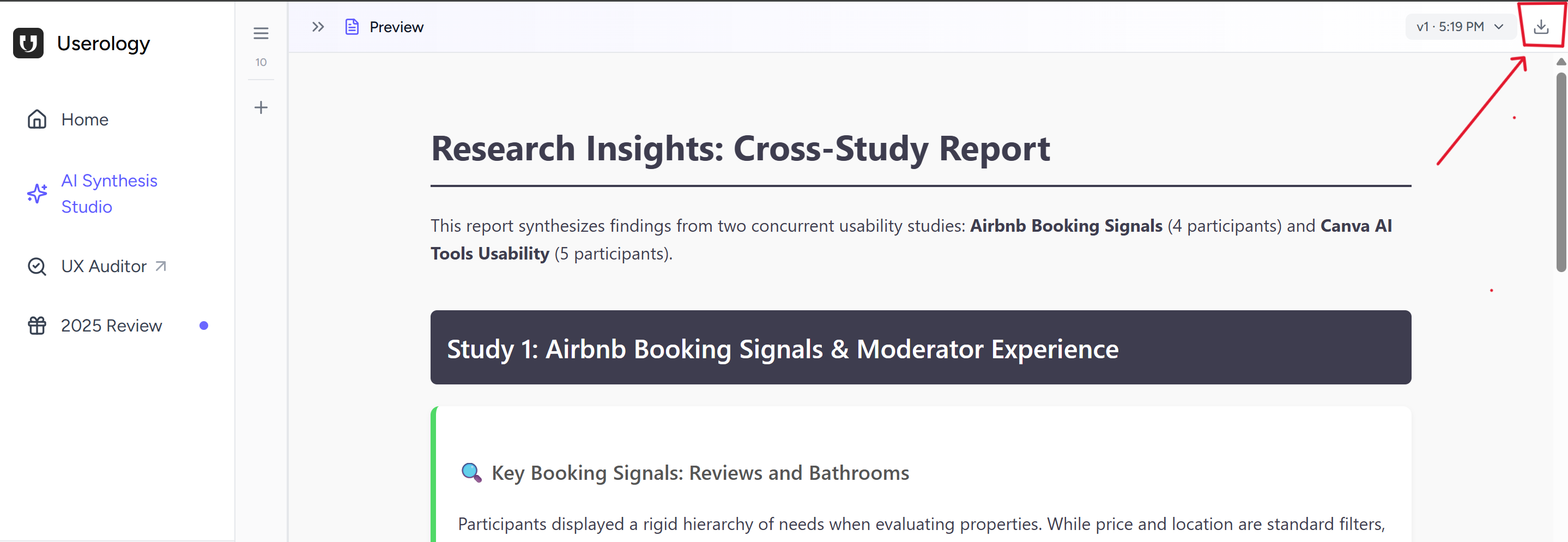
Task: Click the notification dot beside 2025 Review
Action: point(203,325)
